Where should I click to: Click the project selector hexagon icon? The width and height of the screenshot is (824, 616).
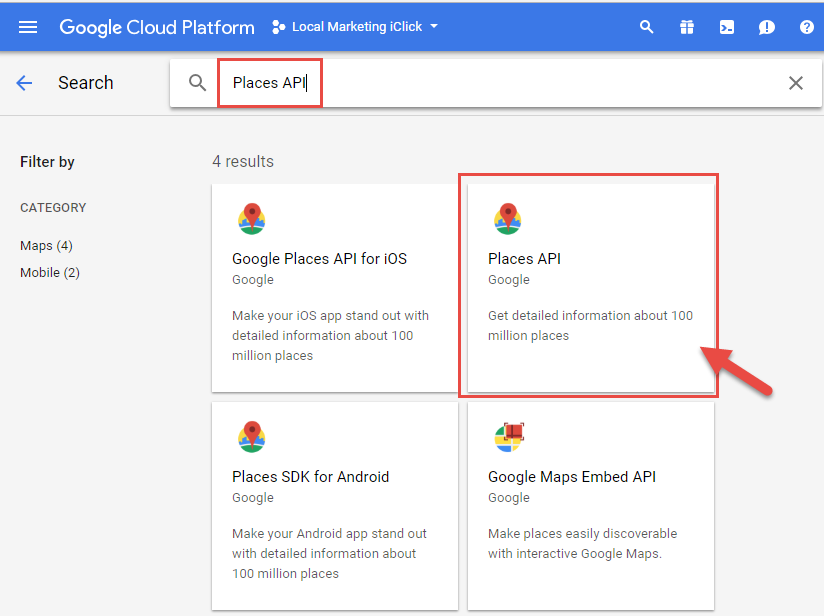279,27
